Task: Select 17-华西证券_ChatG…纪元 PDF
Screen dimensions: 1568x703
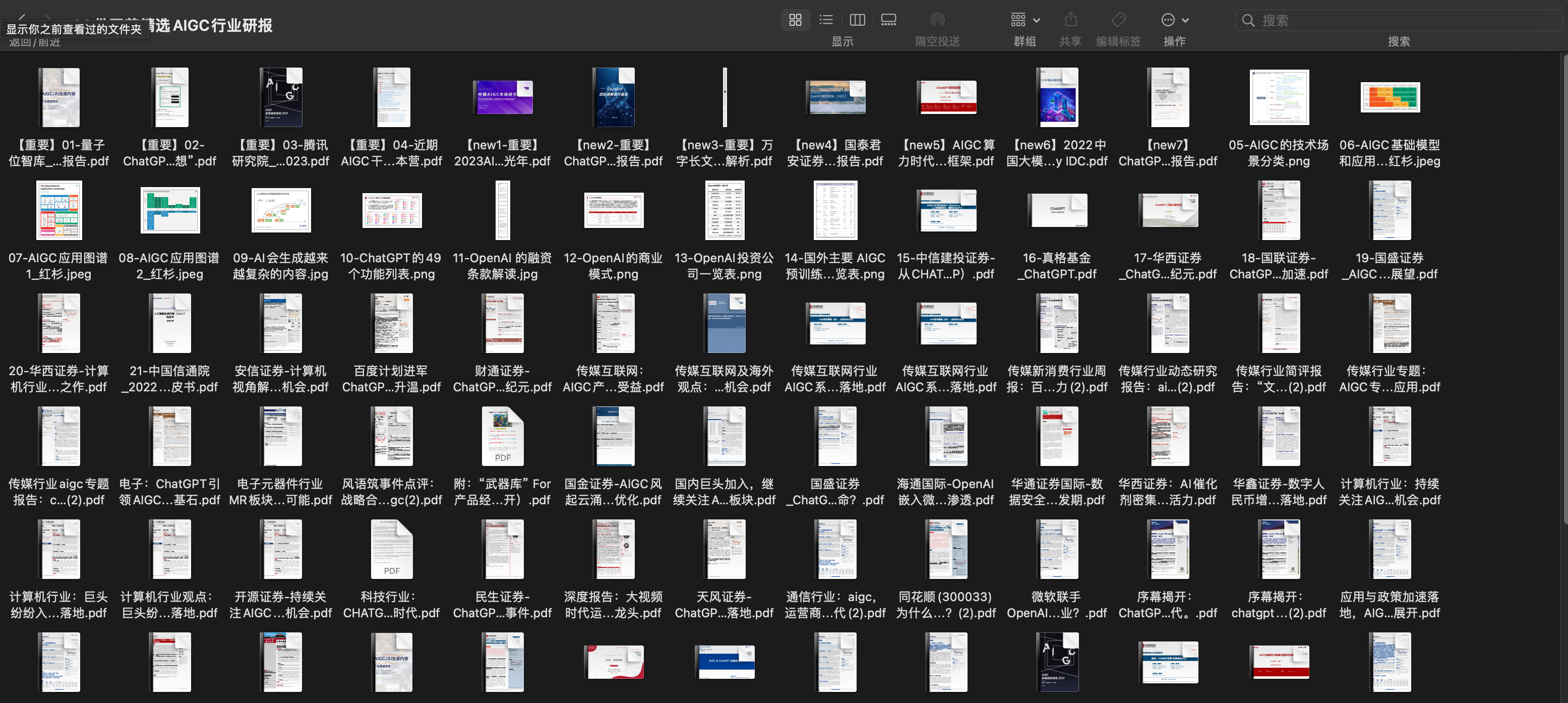Action: coord(1168,210)
